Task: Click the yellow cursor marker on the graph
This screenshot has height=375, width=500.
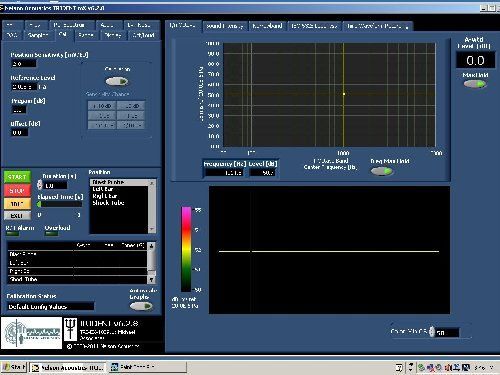Action: click(344, 94)
